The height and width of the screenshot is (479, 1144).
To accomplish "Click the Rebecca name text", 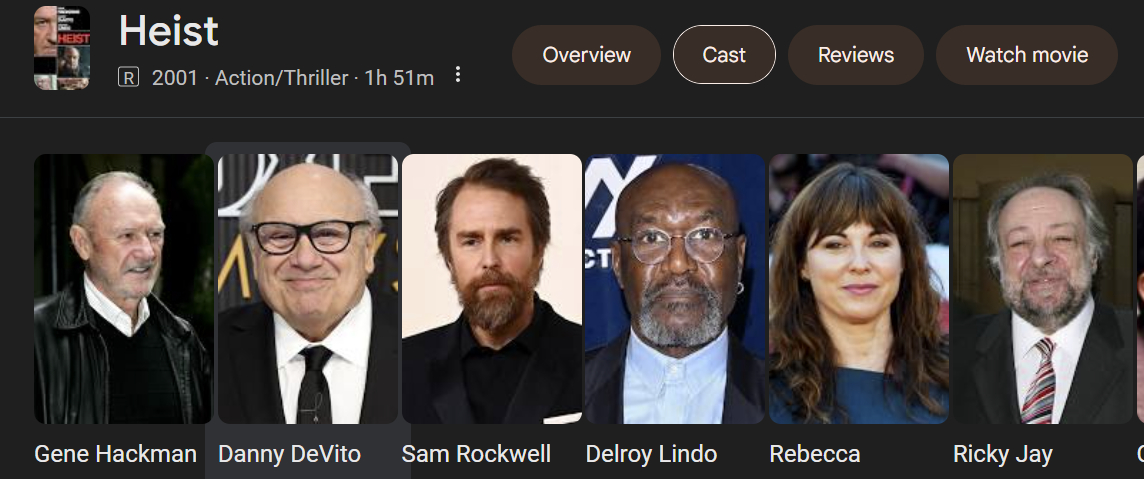I will pyautogui.click(x=815, y=454).
